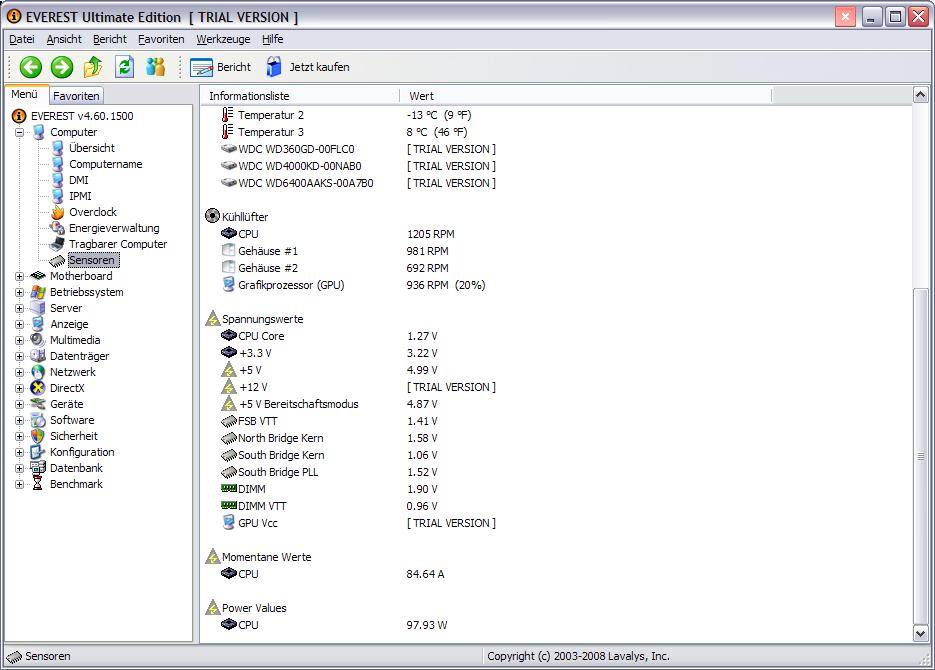Click the Up folder arrow icon
The width and height of the screenshot is (935, 670).
coord(92,67)
